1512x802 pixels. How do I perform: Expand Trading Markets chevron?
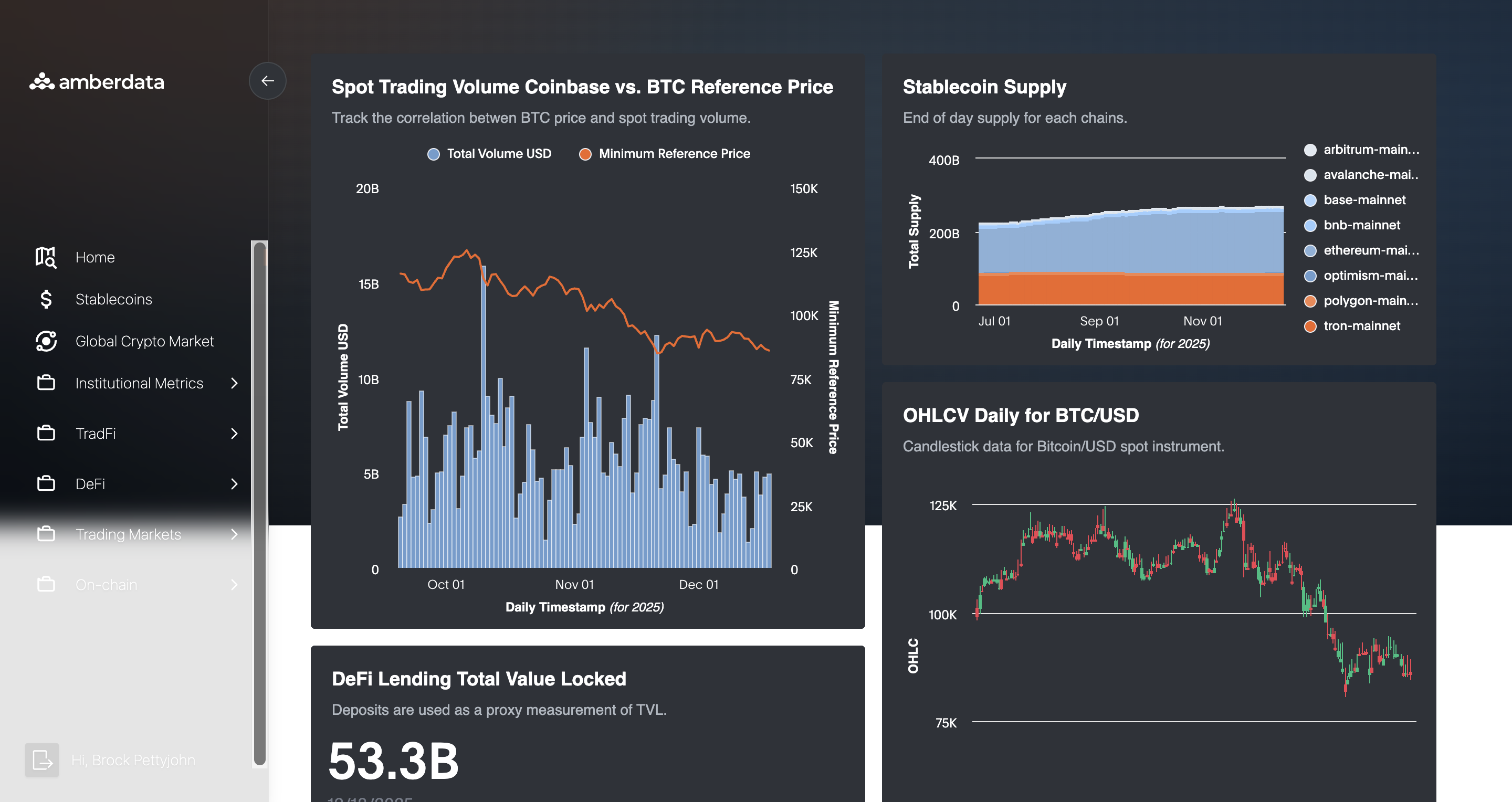coord(234,534)
